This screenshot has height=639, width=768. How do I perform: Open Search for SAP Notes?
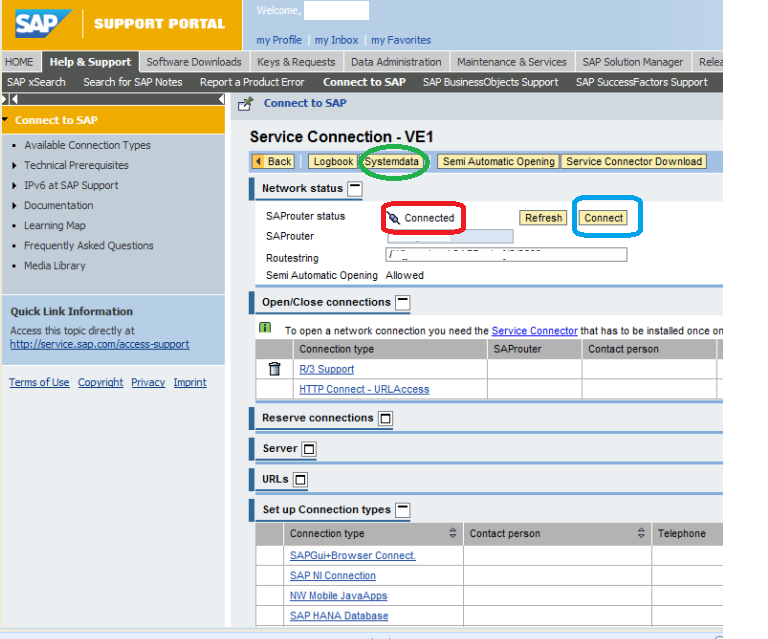[133, 82]
